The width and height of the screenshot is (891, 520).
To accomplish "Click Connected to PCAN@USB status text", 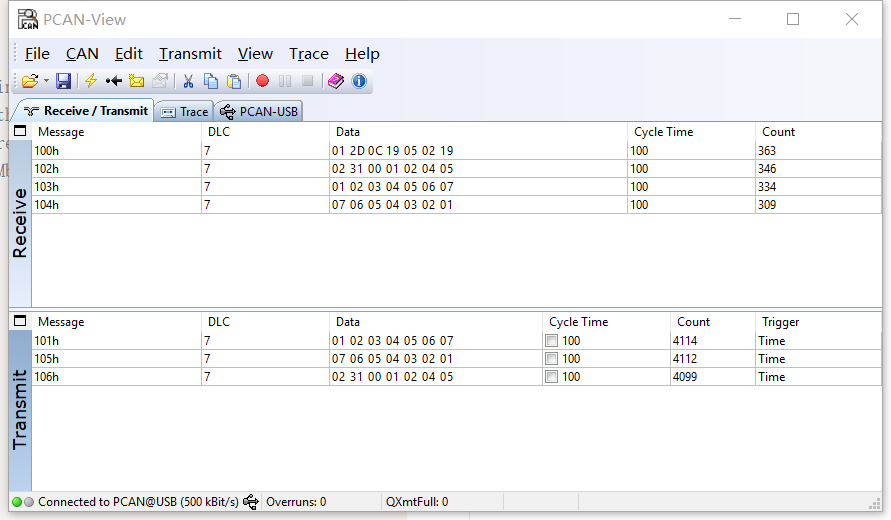I will 138,502.
